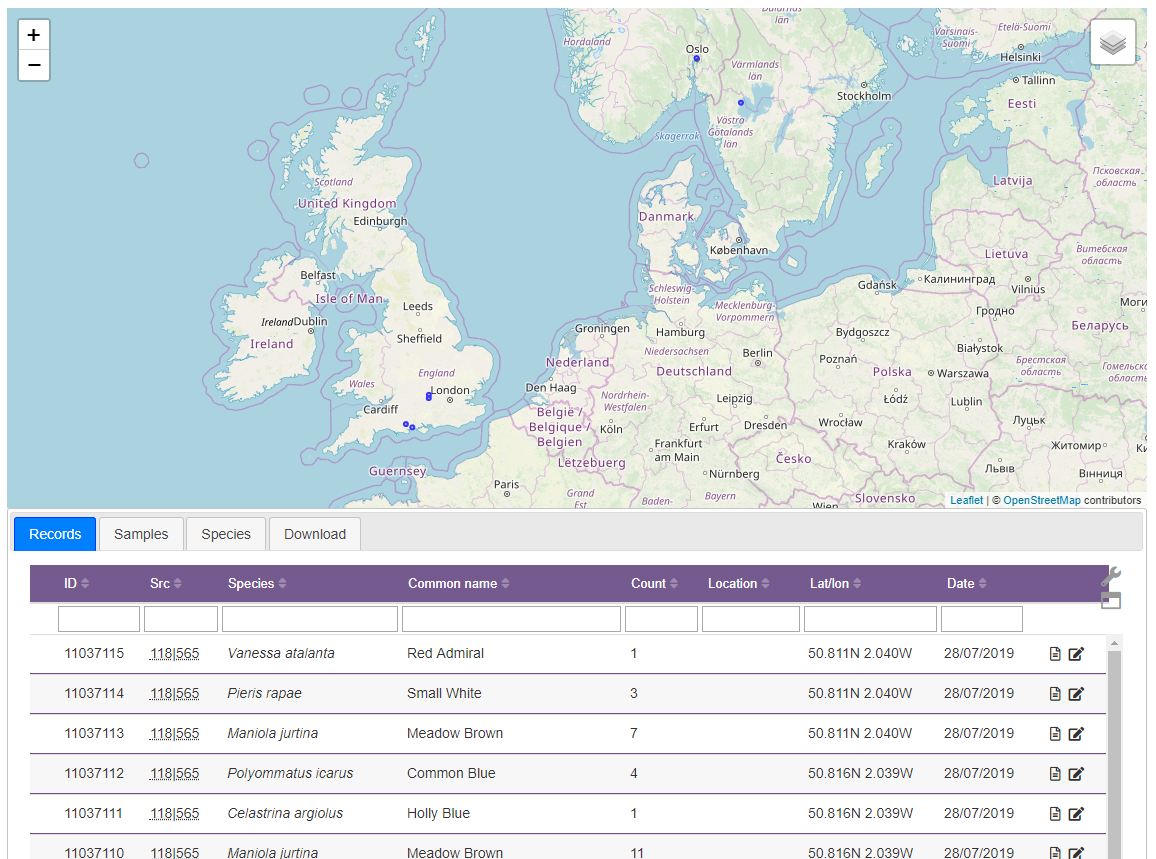Screen dimensions: 1156x859
Task: Click the ID 11037113 cell
Action: click(94, 733)
